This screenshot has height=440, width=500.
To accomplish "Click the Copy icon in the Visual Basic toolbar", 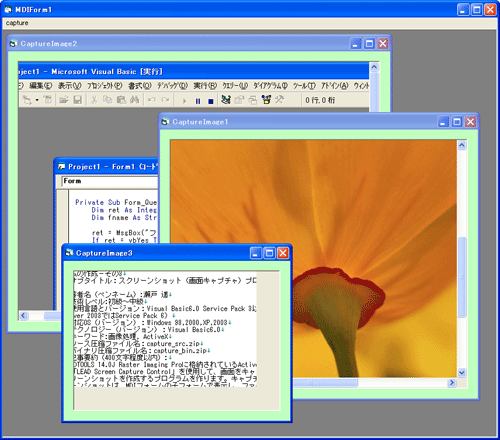I will [x=107, y=100].
